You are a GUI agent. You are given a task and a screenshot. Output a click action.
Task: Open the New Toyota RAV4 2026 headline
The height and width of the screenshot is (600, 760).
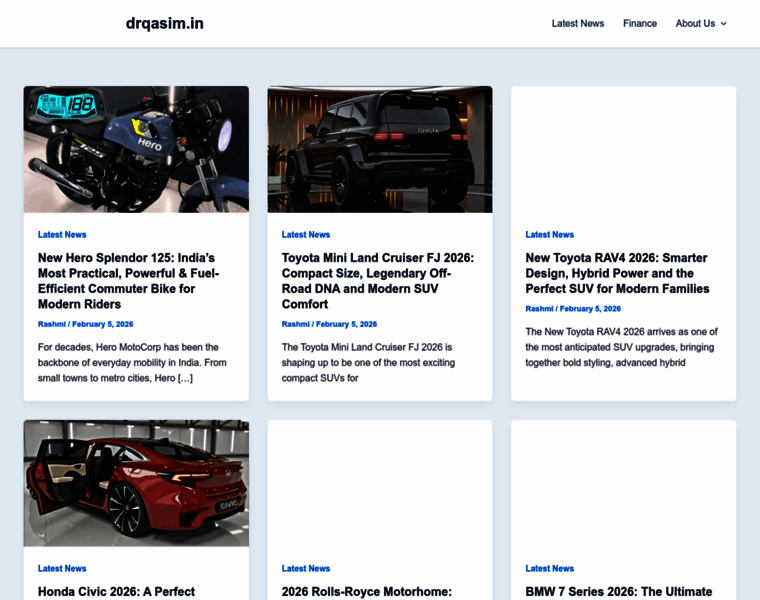pos(617,273)
